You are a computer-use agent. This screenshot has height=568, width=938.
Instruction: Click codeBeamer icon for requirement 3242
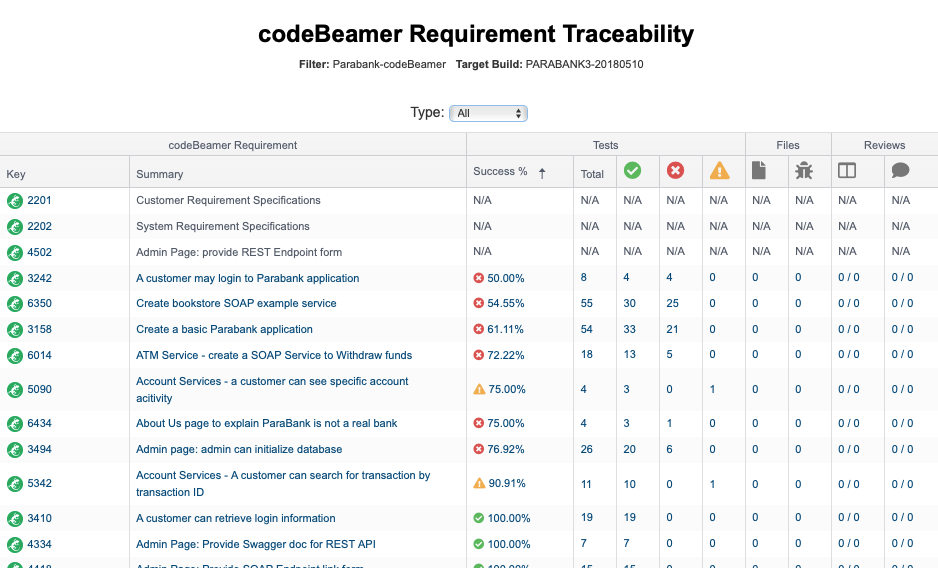(15, 279)
